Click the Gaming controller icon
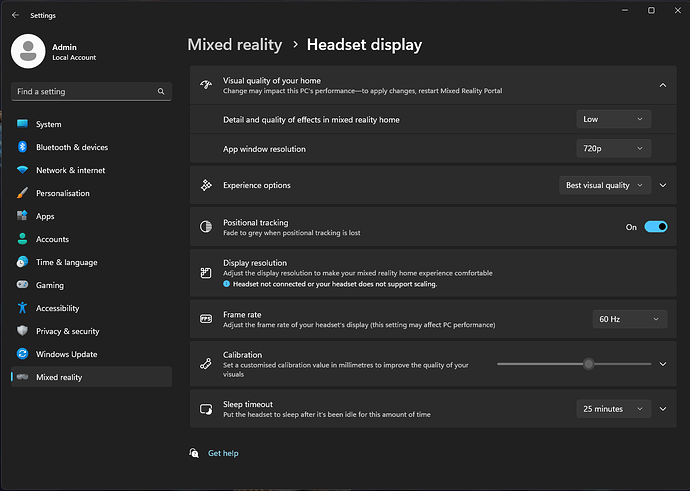This screenshot has width=690, height=491. coord(22,285)
